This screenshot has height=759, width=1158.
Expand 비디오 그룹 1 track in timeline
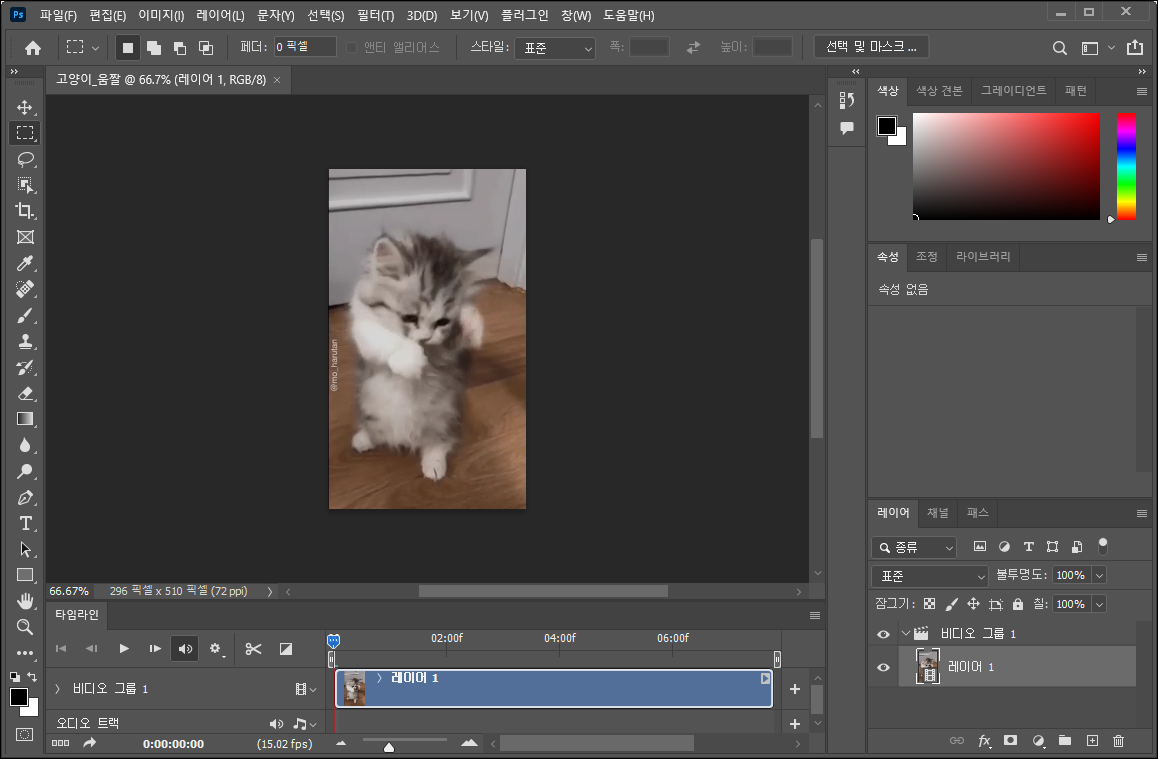click(58, 688)
